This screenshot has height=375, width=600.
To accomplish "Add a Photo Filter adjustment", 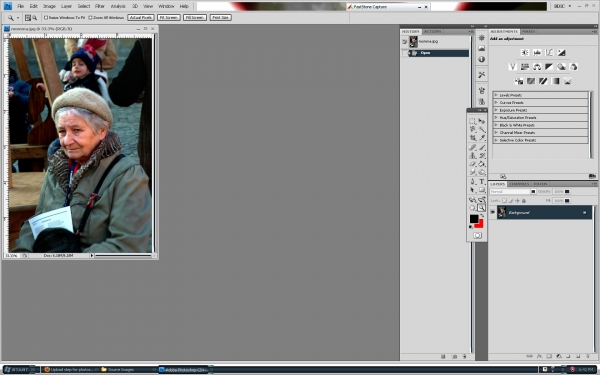I will pos(561,67).
